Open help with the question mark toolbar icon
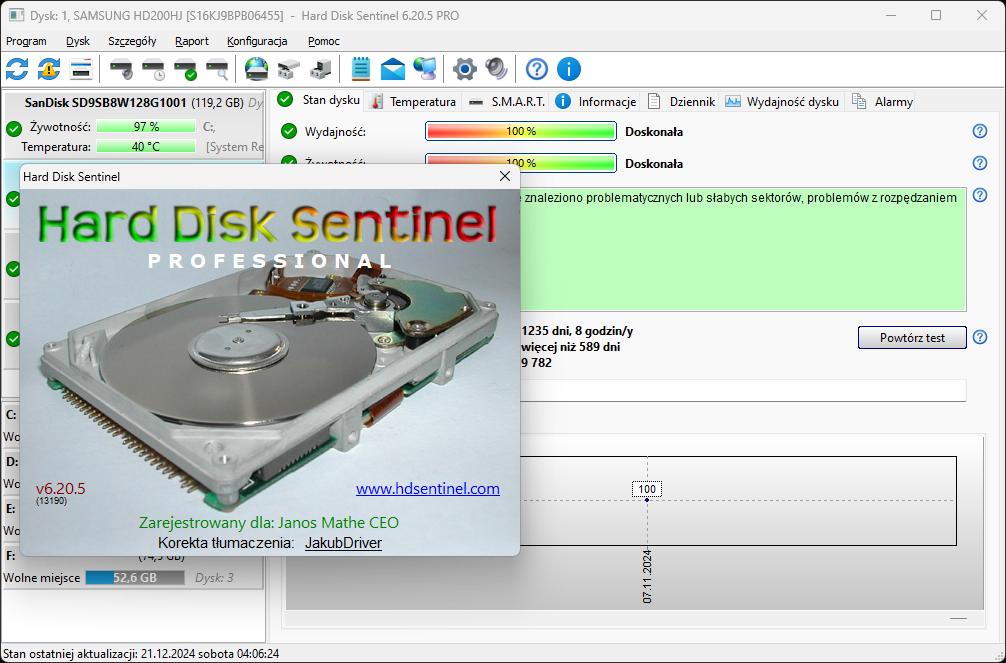The height and width of the screenshot is (663, 1006). click(x=536, y=69)
